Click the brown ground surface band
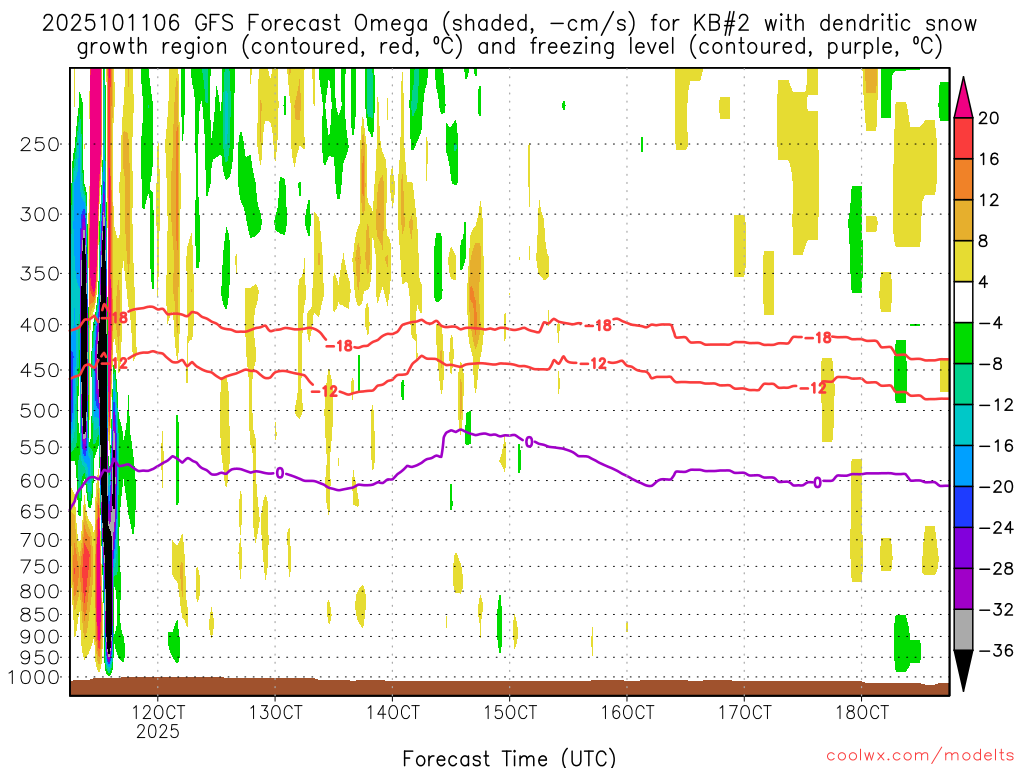This screenshot has width=1024, height=768. pyautogui.click(x=509, y=686)
